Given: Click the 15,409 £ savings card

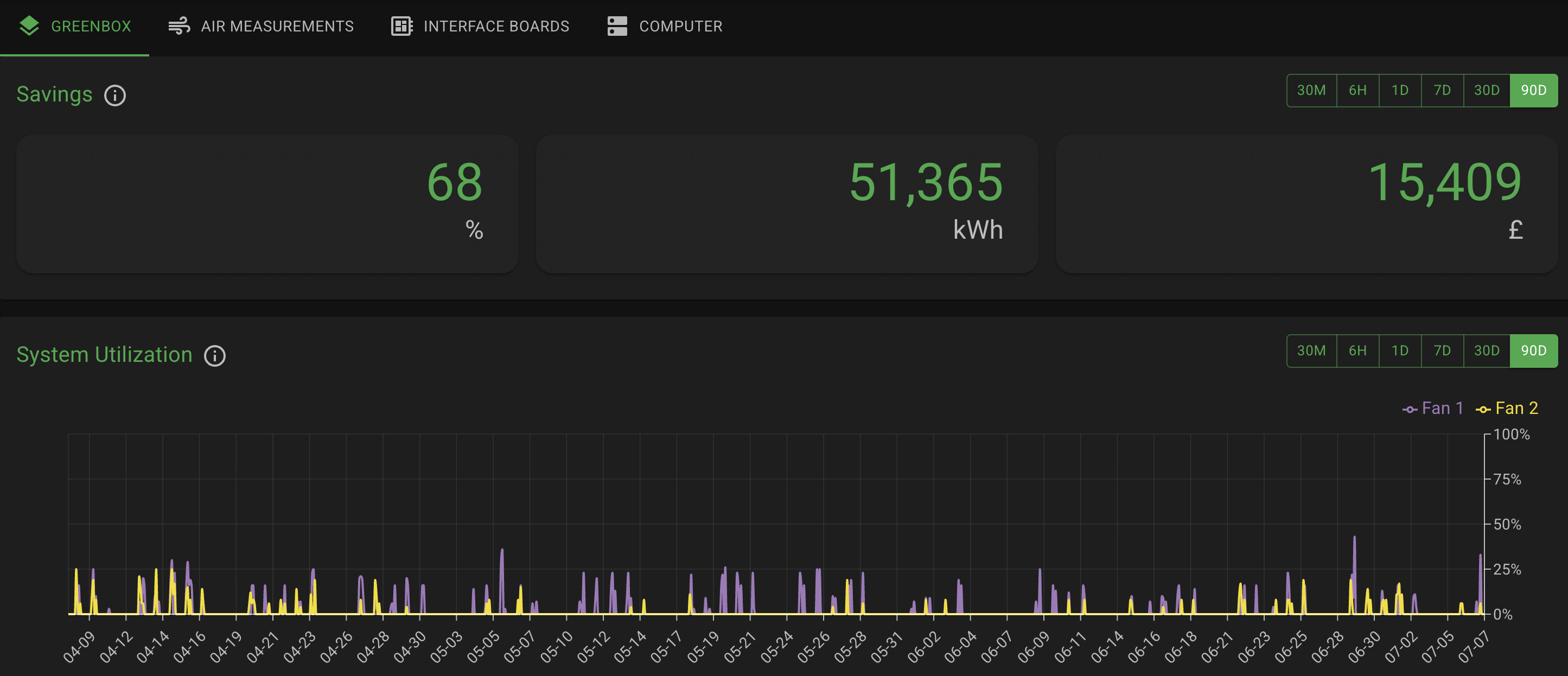Looking at the screenshot, I should point(1307,204).
